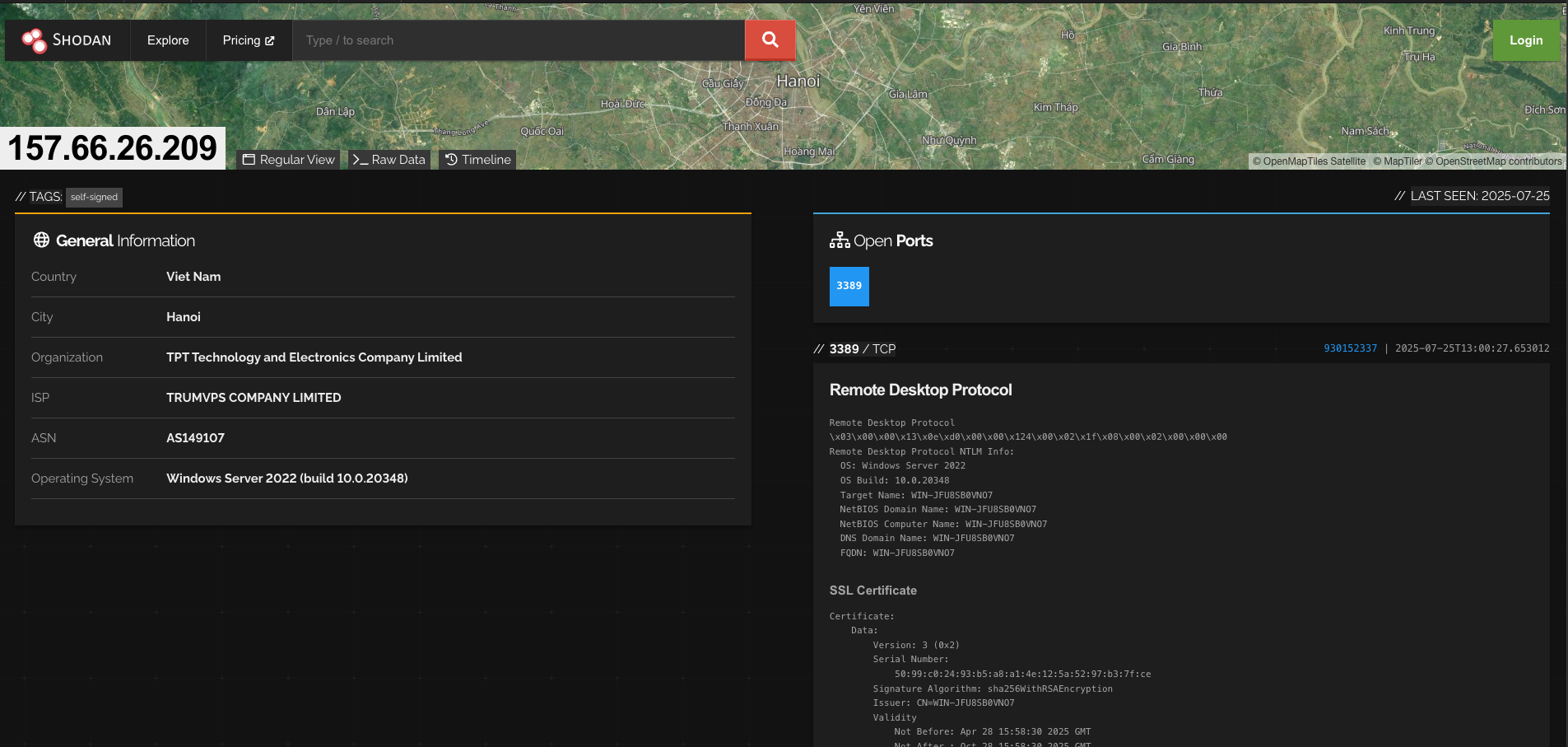Screen dimensions: 1568x747
Task: Switch to the Regular View tab
Action: click(x=289, y=160)
